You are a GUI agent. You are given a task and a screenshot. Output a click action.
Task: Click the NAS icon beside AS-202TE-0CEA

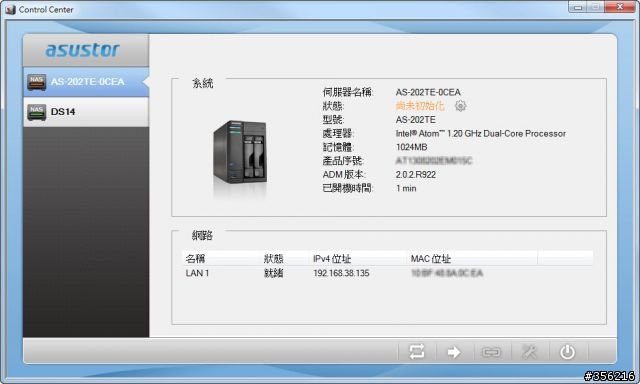click(37, 82)
